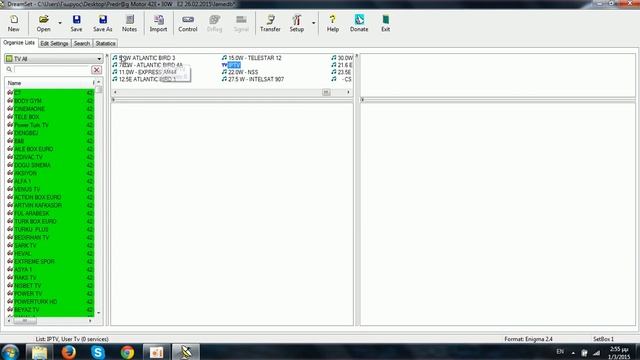
Task: Open Skype from the taskbar
Action: tap(98, 352)
